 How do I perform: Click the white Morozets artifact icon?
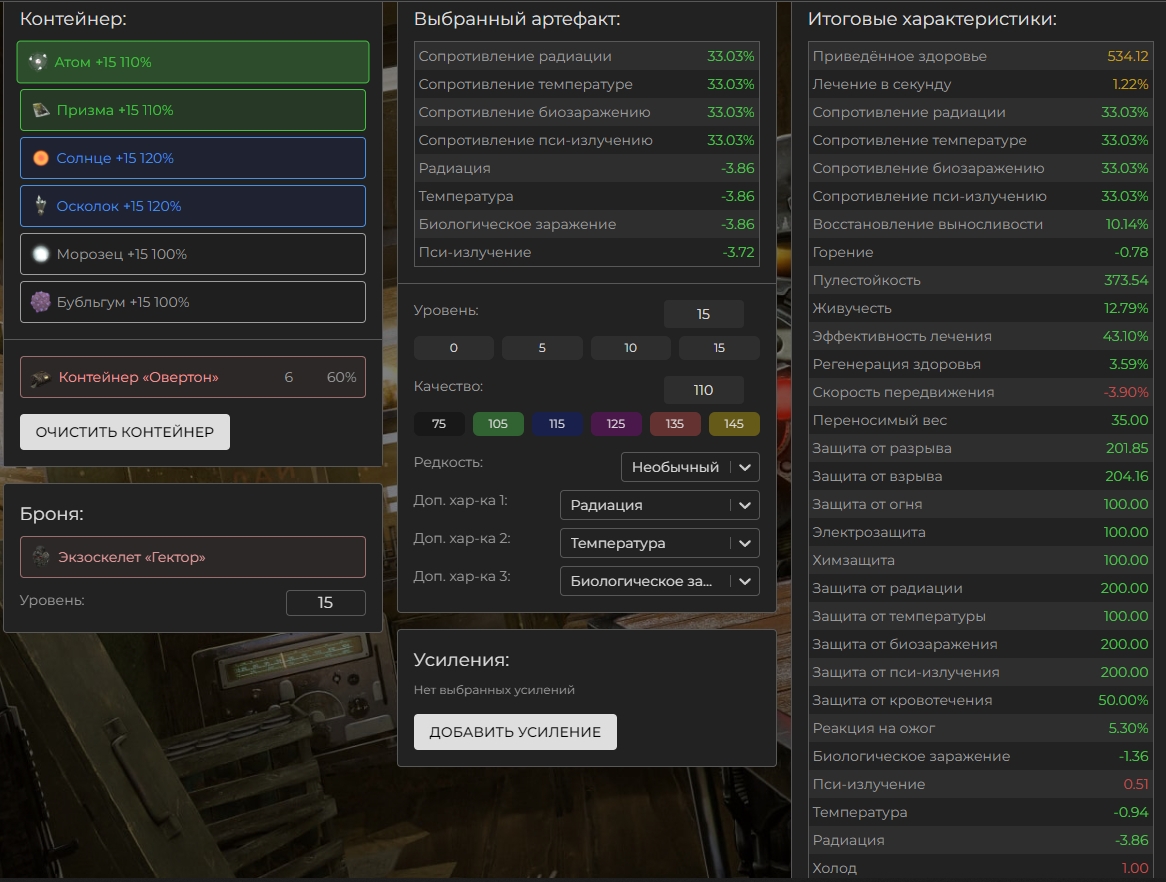41,254
